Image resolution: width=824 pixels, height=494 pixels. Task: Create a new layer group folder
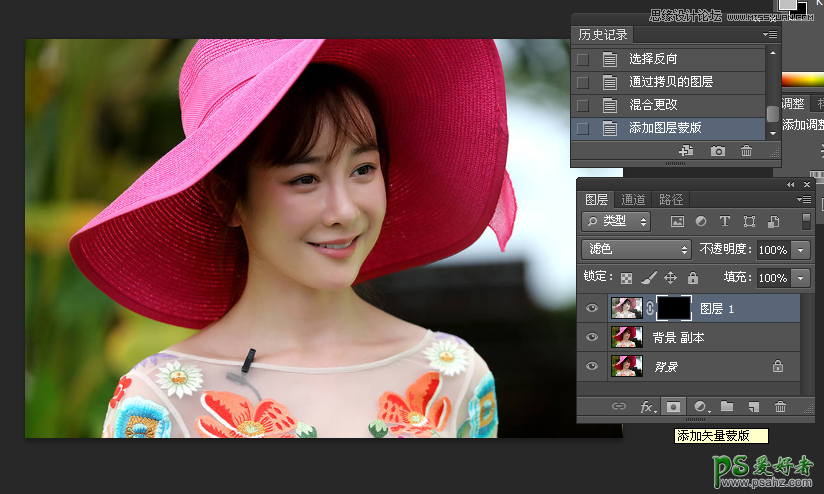(727, 407)
